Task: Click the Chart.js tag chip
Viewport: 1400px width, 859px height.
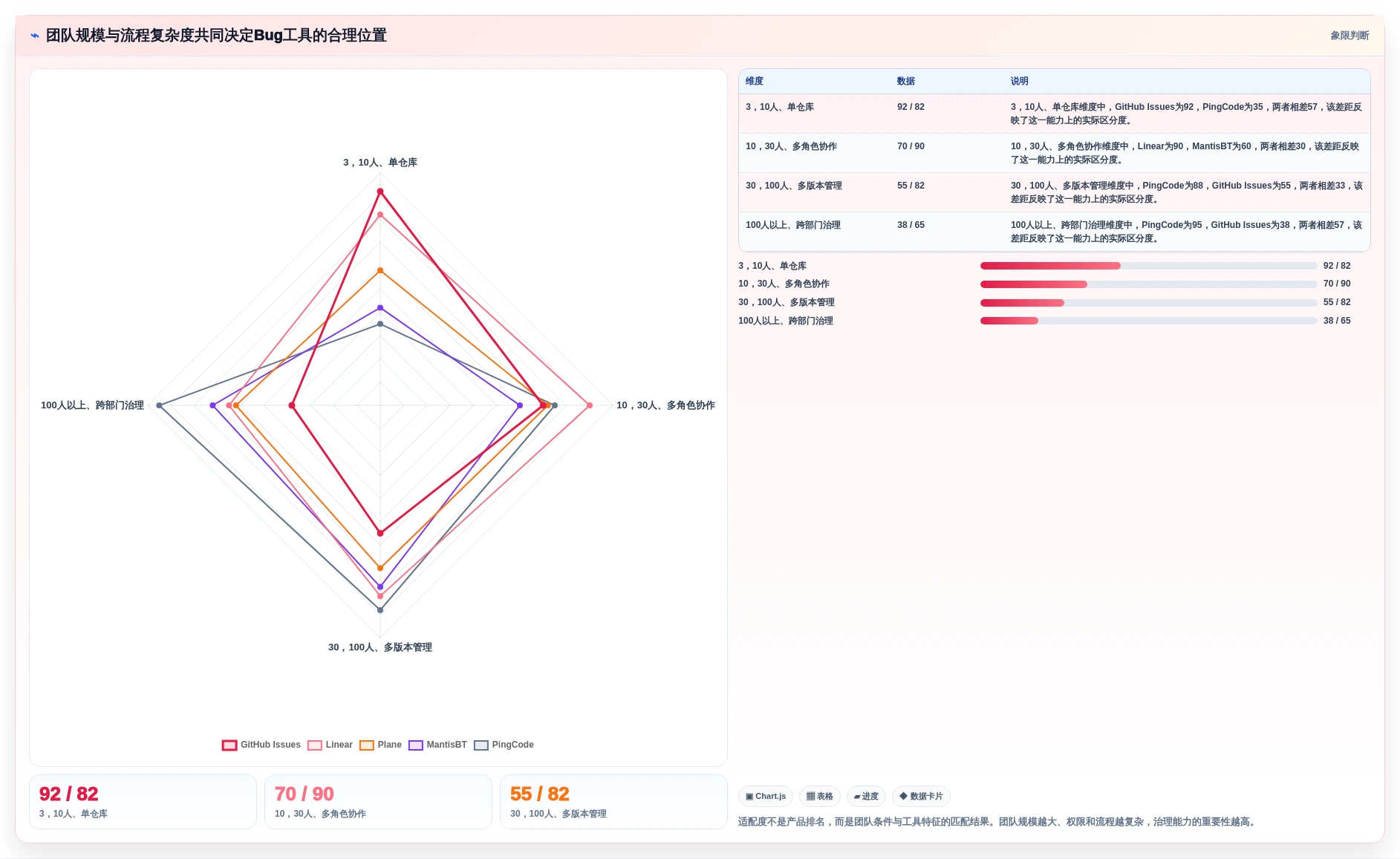Action: pos(766,796)
